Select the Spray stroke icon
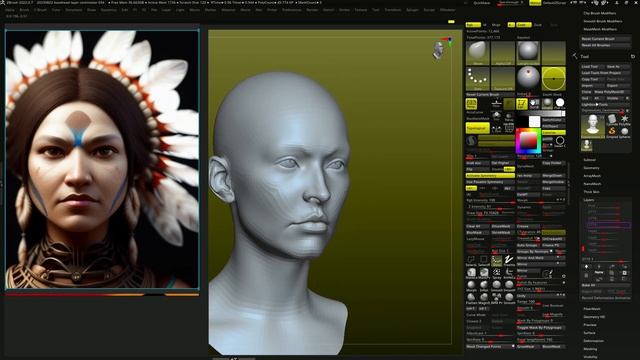The width and height of the screenshot is (640, 360). pyautogui.click(x=497, y=273)
